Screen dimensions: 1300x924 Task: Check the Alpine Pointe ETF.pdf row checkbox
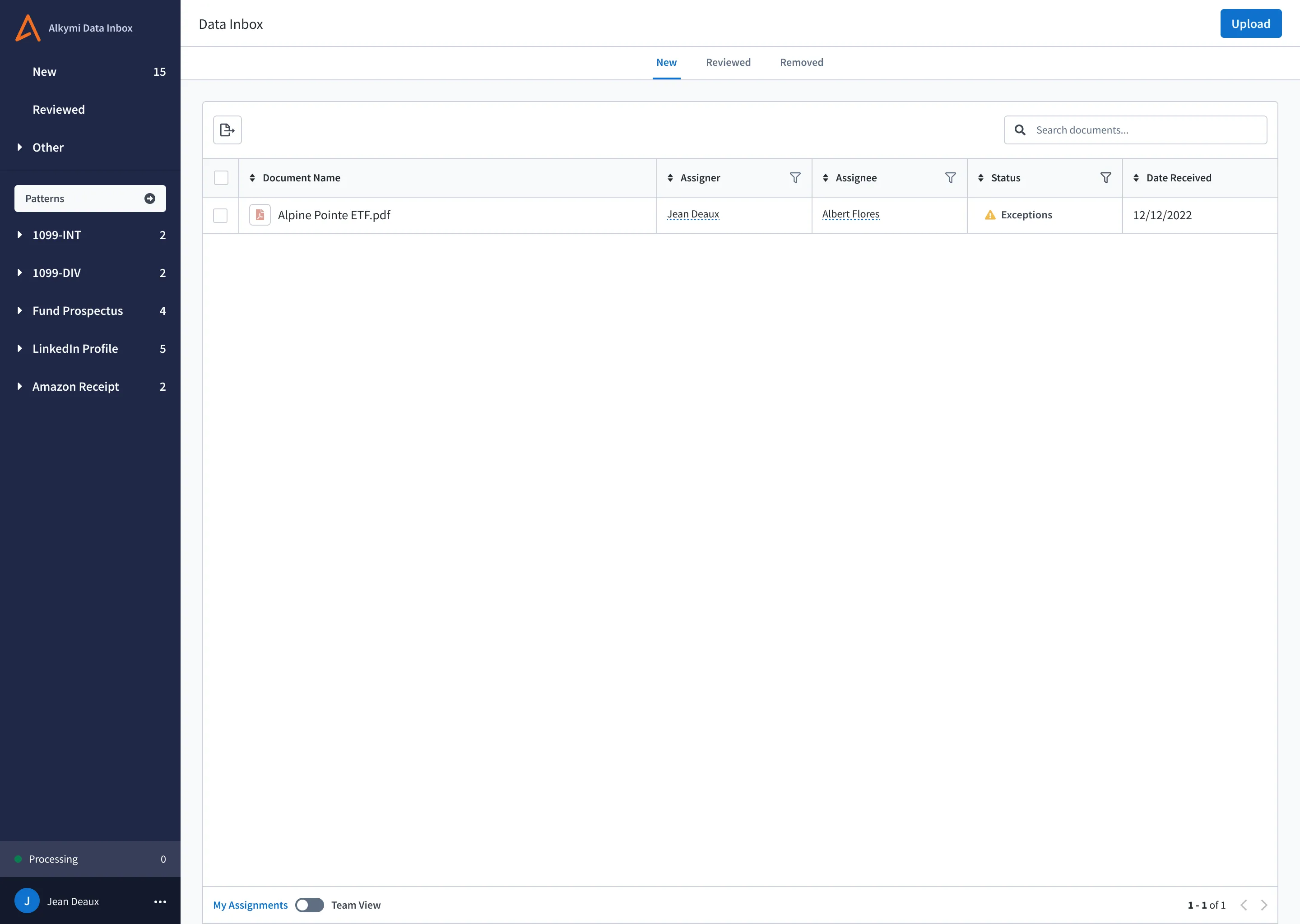[x=220, y=216]
